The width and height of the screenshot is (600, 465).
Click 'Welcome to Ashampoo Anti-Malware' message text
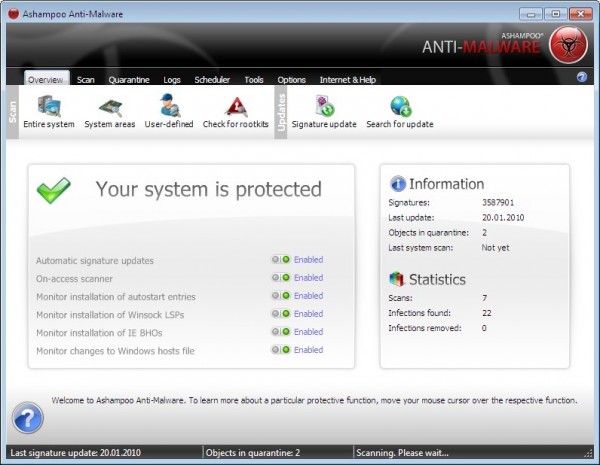[314, 400]
